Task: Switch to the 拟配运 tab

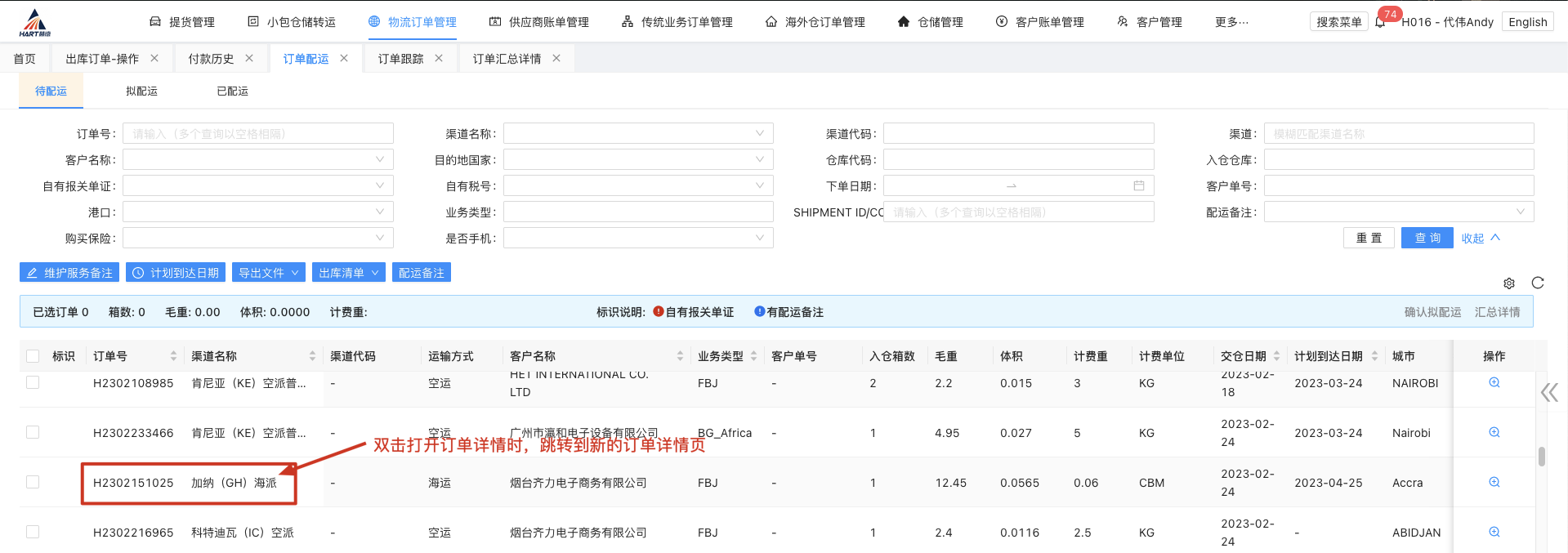Action: click(x=141, y=91)
